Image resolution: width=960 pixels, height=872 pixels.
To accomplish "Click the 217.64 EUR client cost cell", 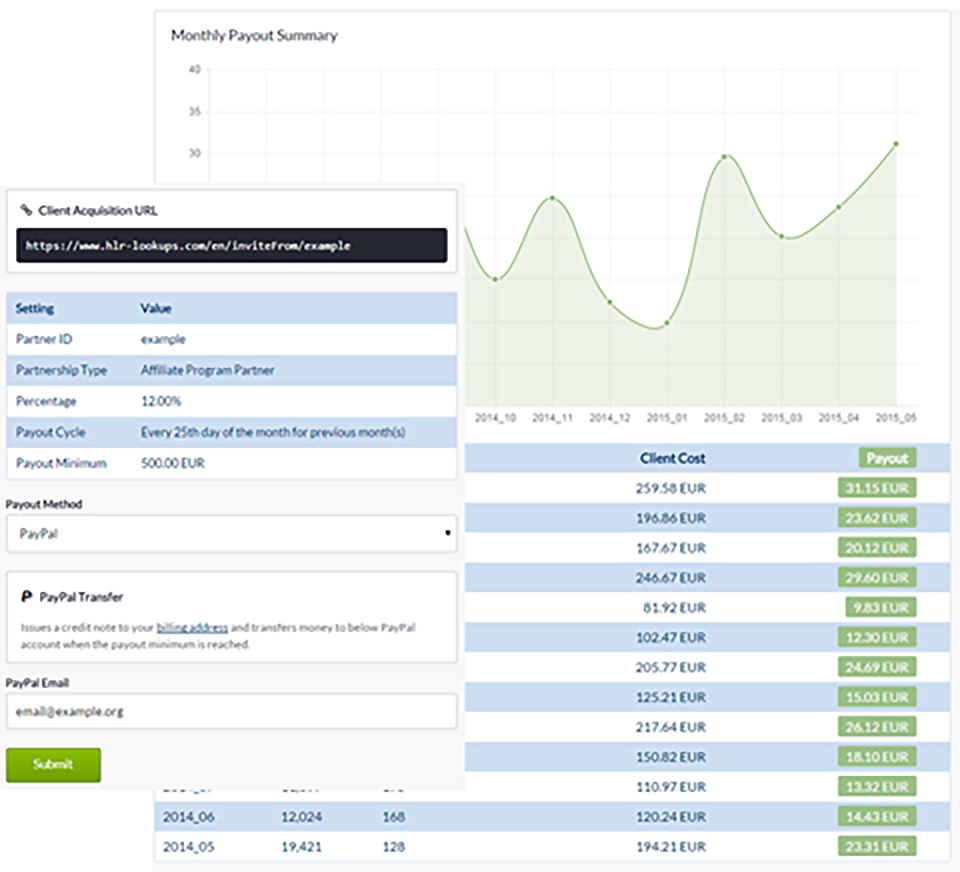I will point(670,727).
